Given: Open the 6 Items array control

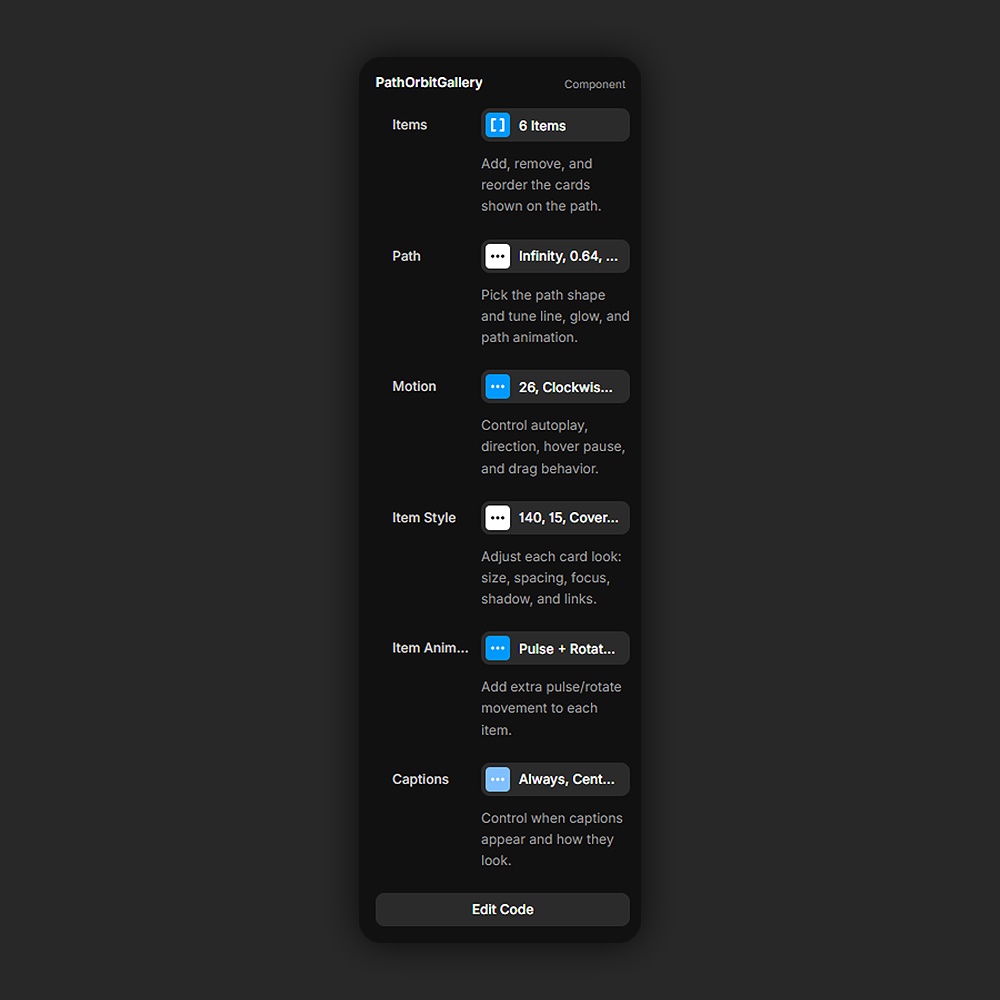Looking at the screenshot, I should 555,125.
